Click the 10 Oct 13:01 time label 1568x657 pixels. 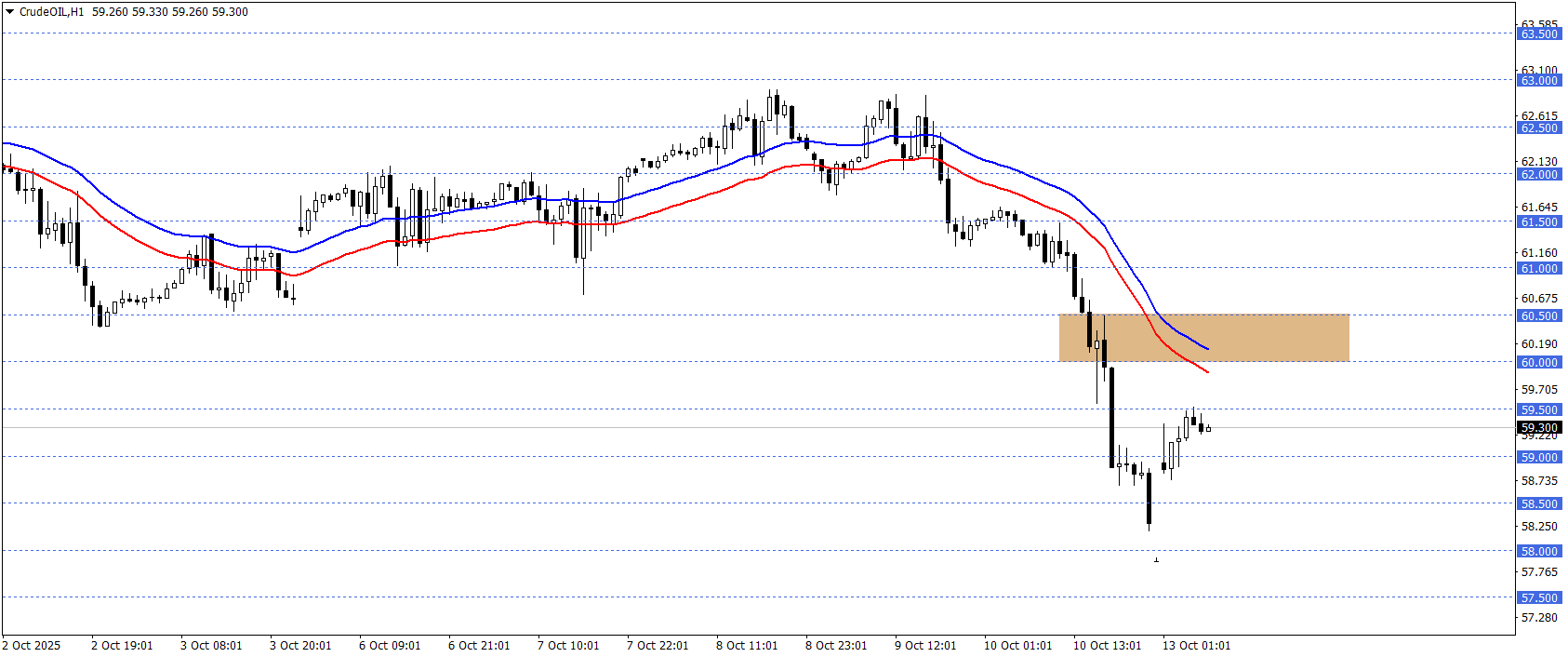(1107, 646)
